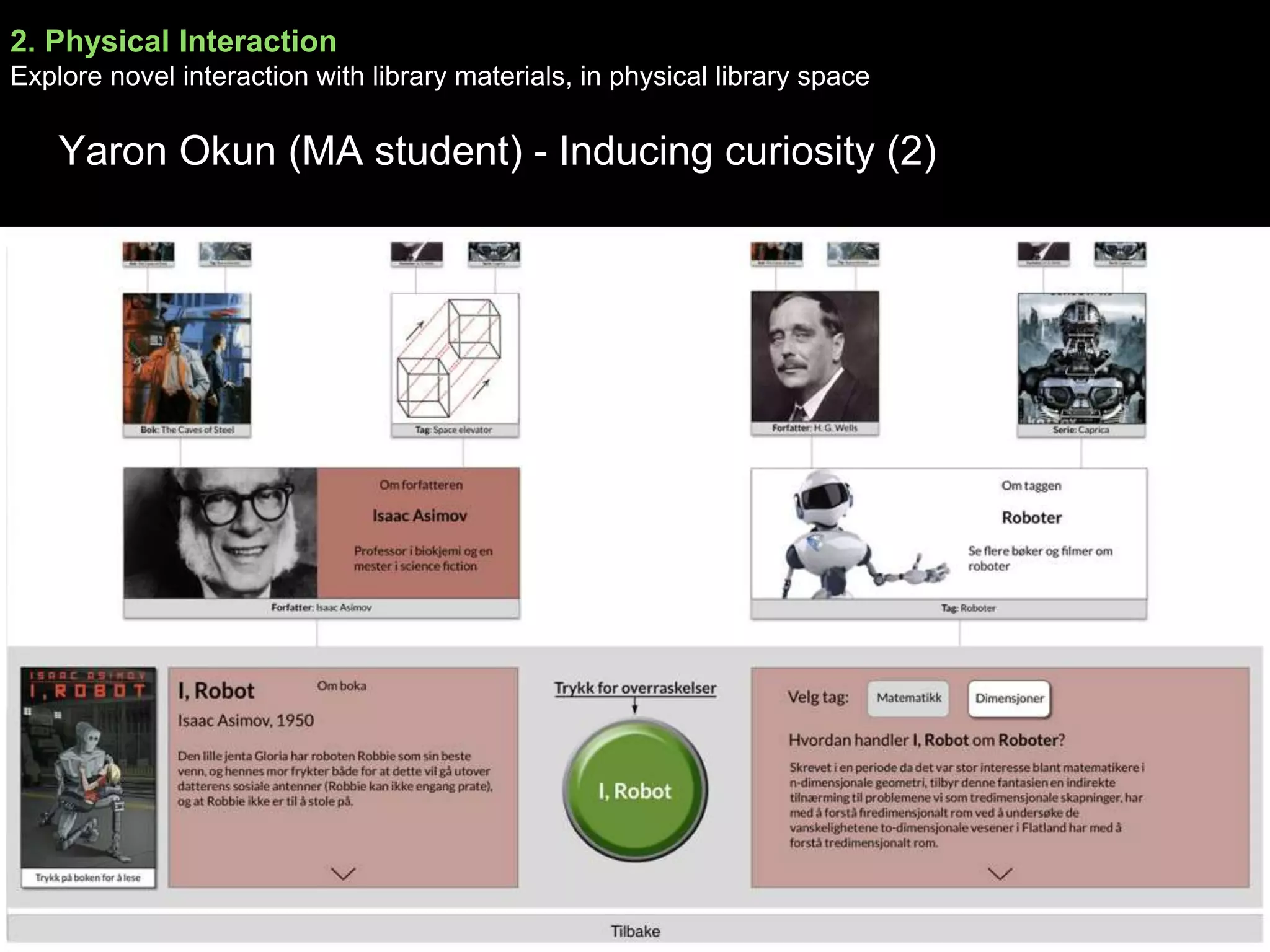Image resolution: width=1270 pixels, height=952 pixels.
Task: Expand the Om boka panel chevron
Action: (x=343, y=873)
